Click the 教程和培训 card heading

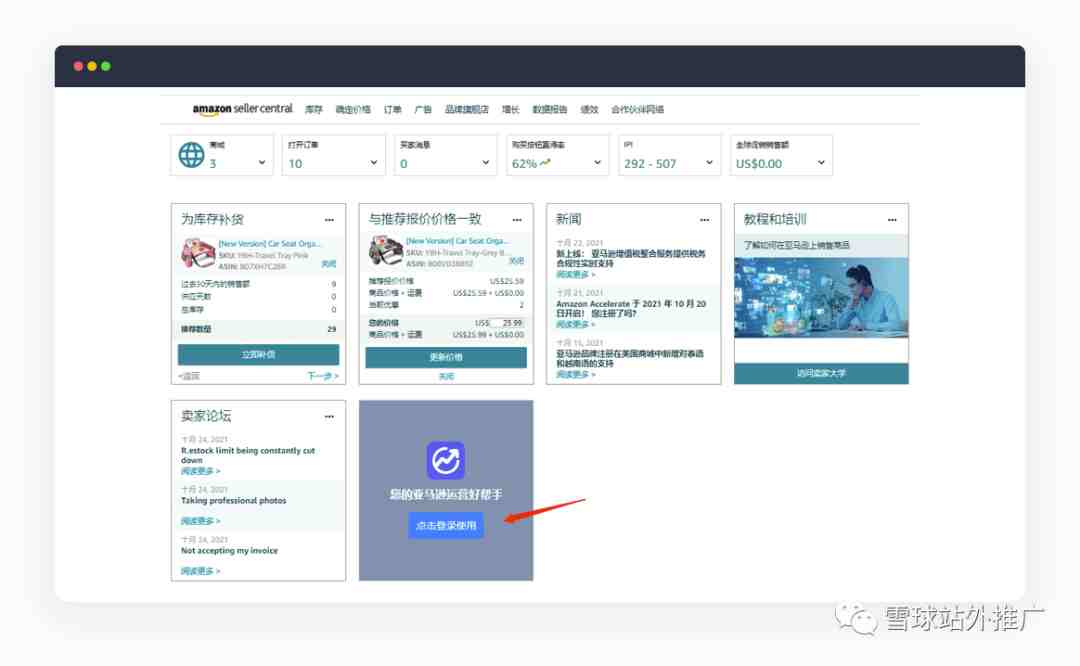[x=775, y=219]
